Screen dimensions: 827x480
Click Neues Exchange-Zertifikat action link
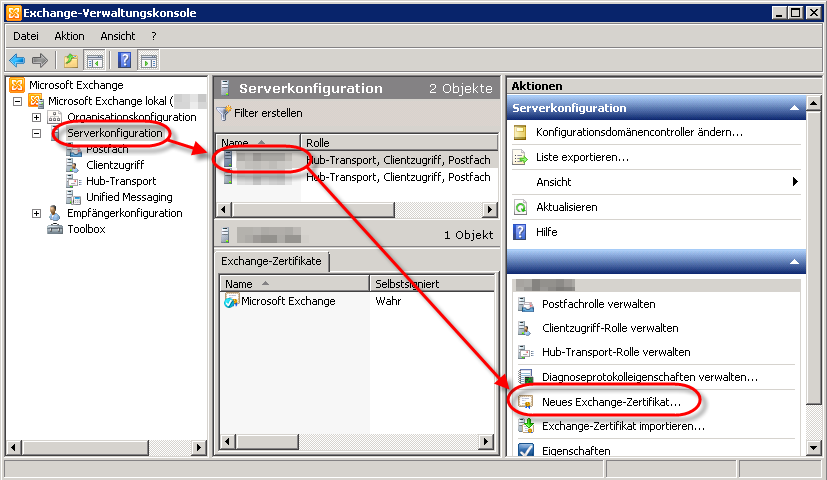pyautogui.click(x=610, y=401)
